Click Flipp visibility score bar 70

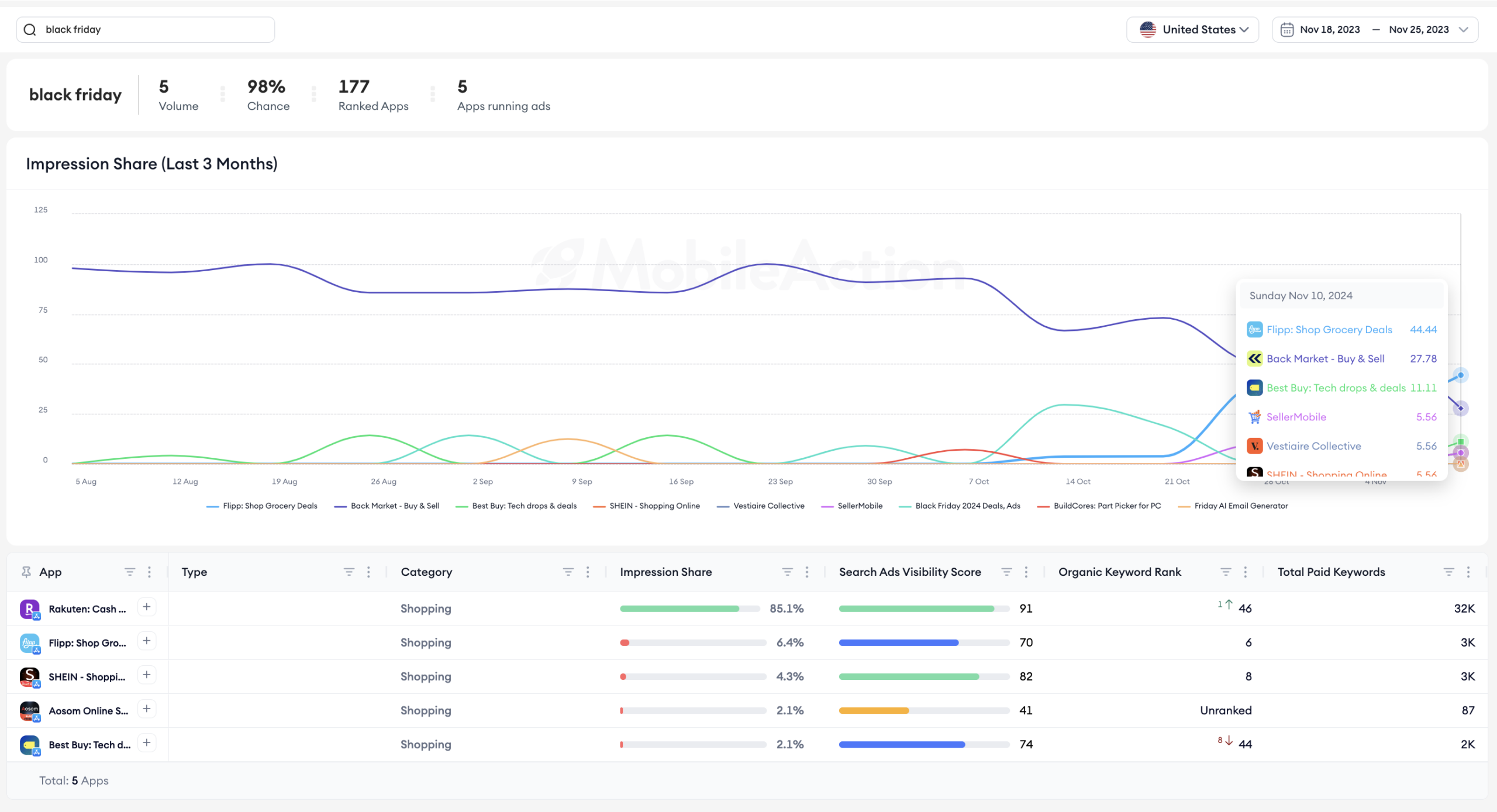(925, 642)
